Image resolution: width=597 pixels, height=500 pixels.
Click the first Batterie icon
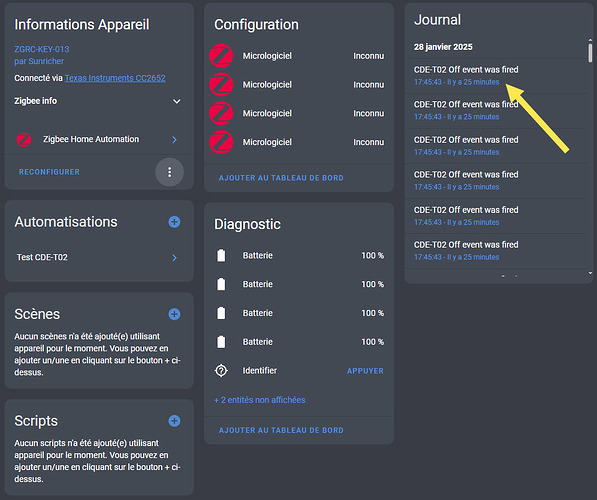[x=221, y=256]
